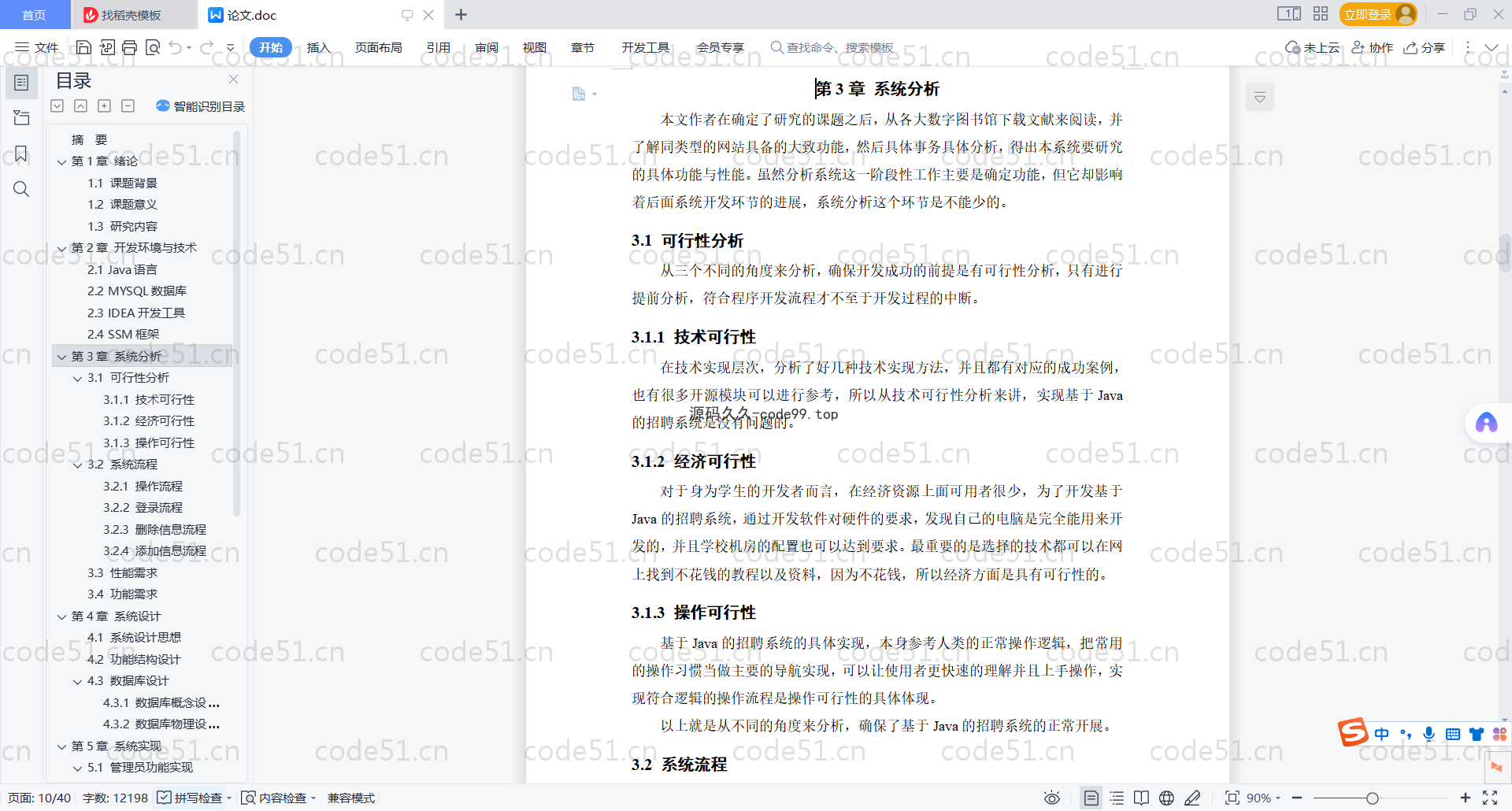Move the zoom slider handle
This screenshot has width=1512, height=811.
(1372, 798)
